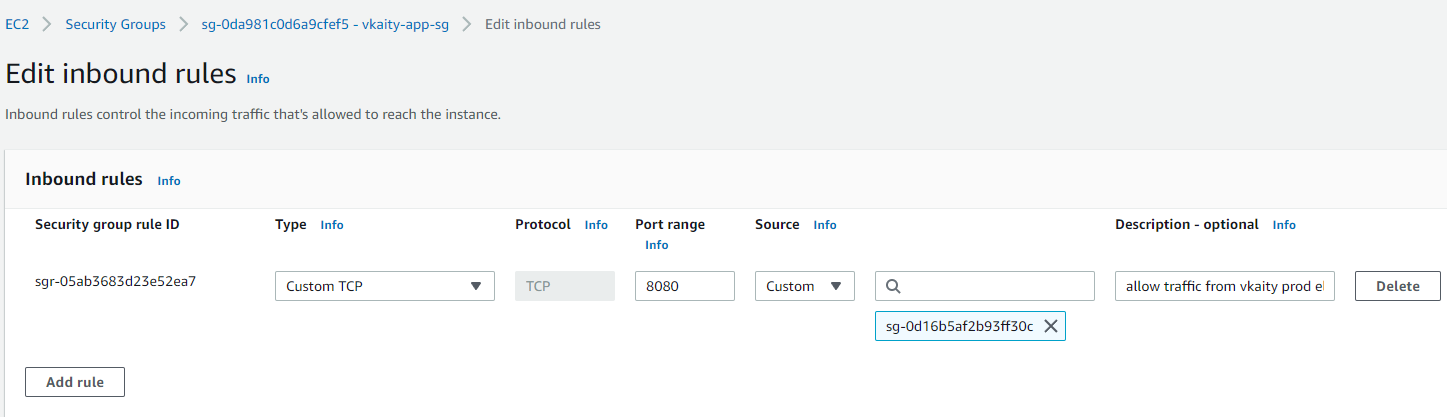Screen dimensions: 1447x417
Task: Click the Add rule button
Action: click(75, 382)
